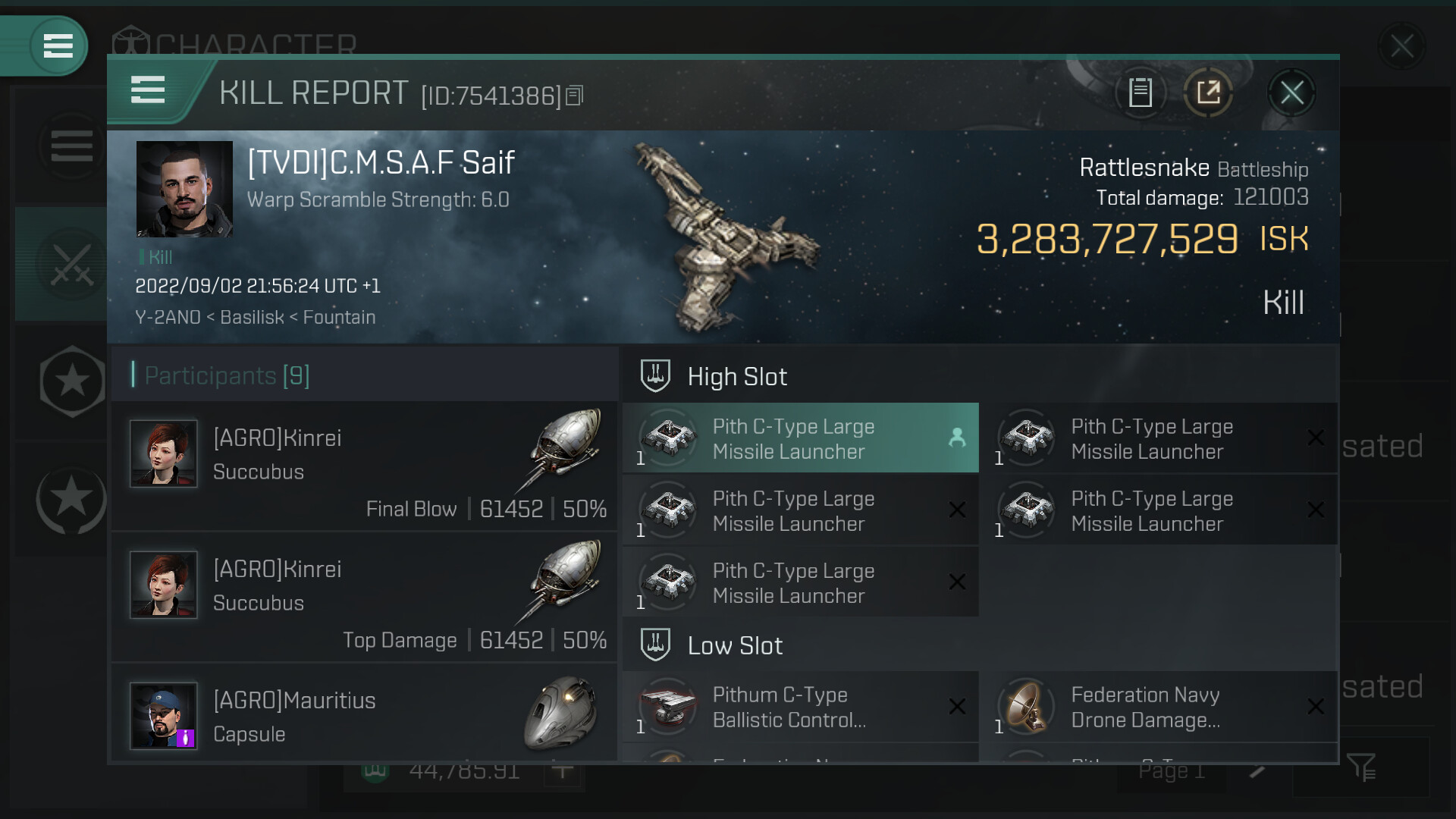Viewport: 1456px width, 819px height.
Task: Open Kinrei Final Blow participant entry
Action: tap(364, 466)
